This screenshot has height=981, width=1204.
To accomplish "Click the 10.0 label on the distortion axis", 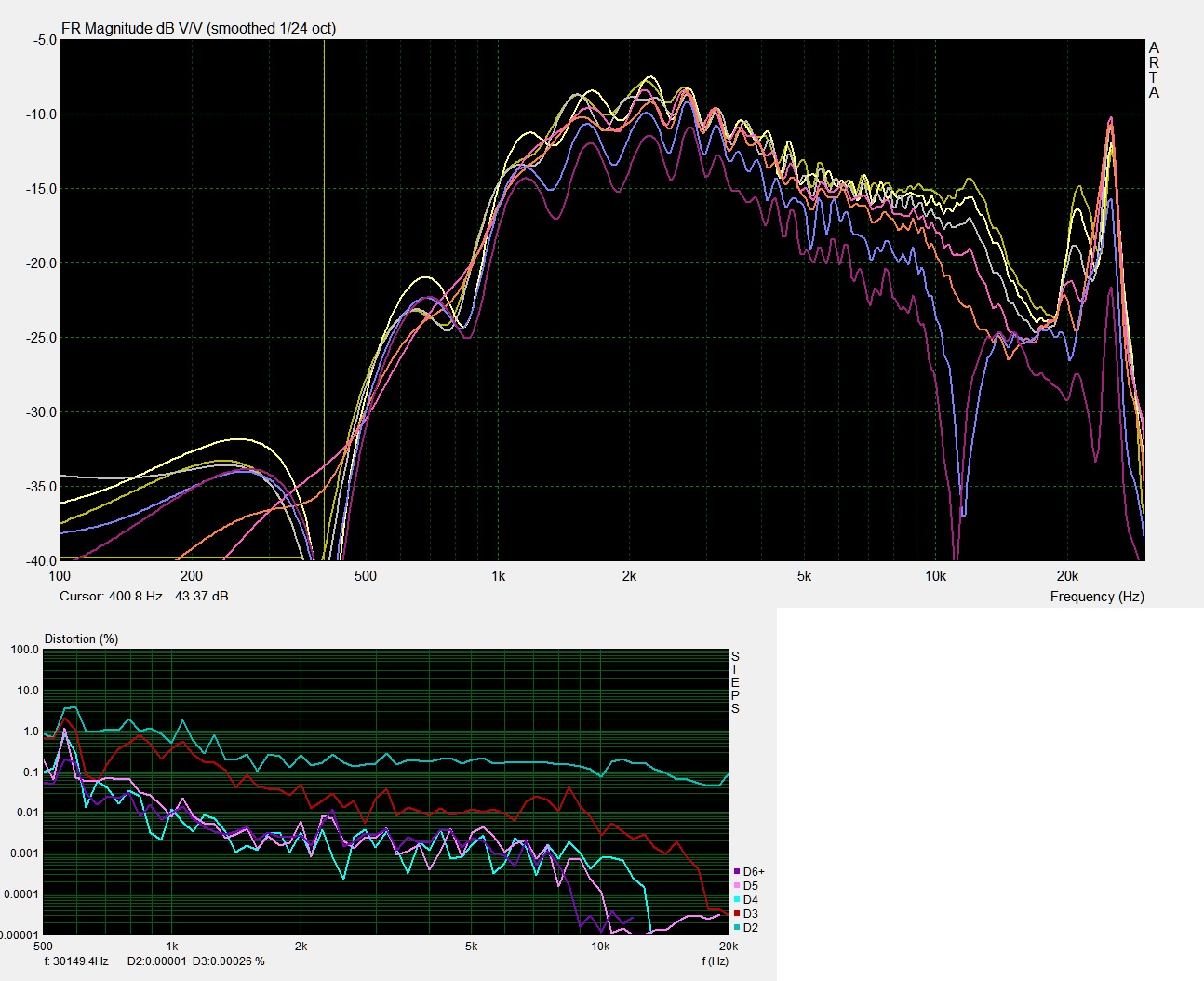I will point(28,691).
